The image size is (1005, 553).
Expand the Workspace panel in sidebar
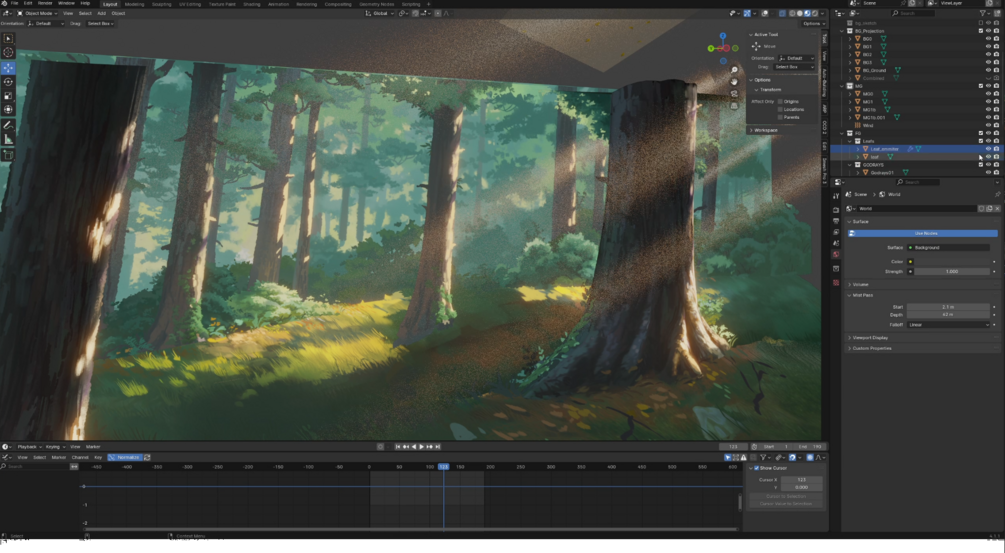tap(764, 130)
